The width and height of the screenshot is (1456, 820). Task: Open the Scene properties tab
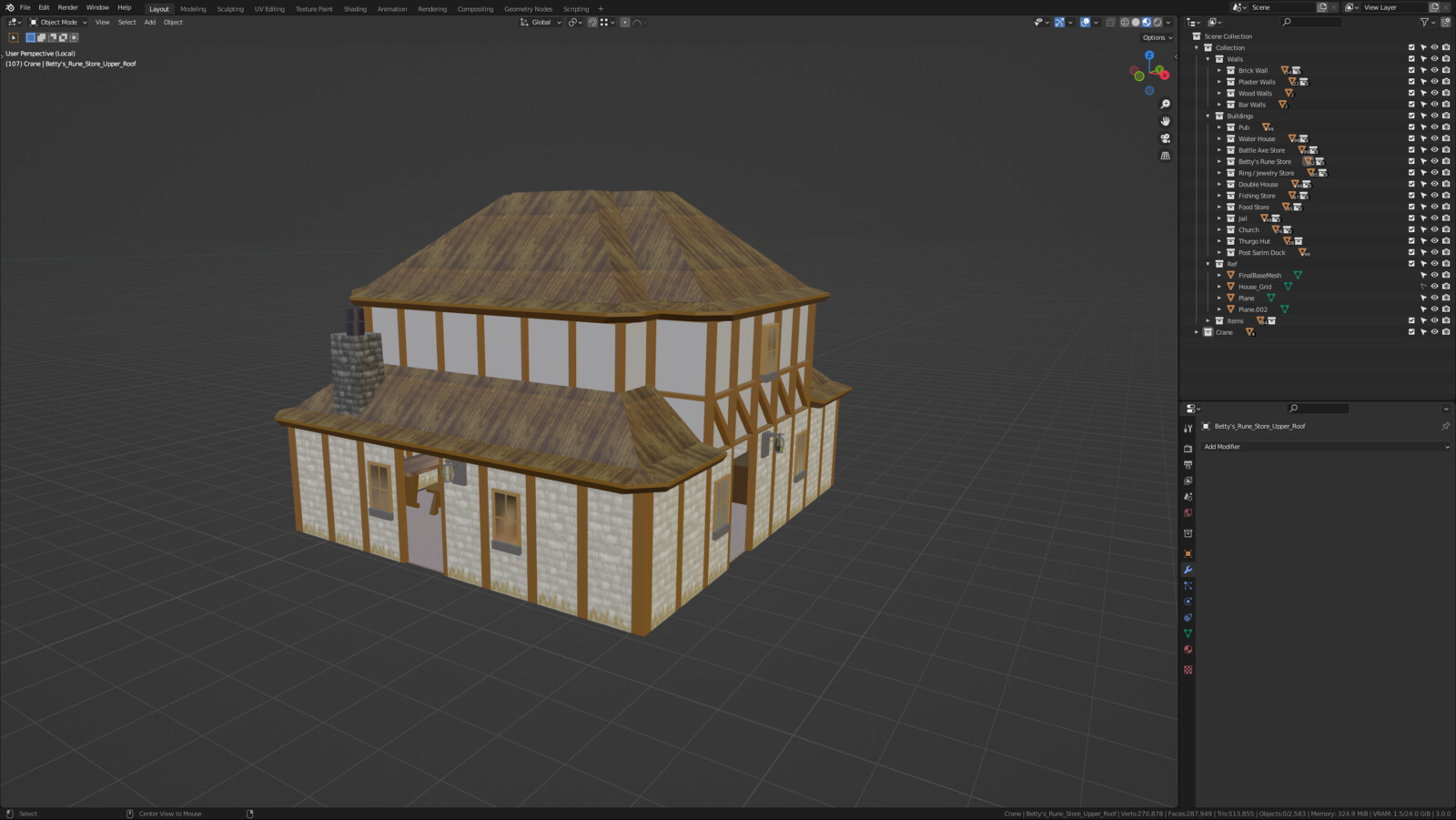1188,497
